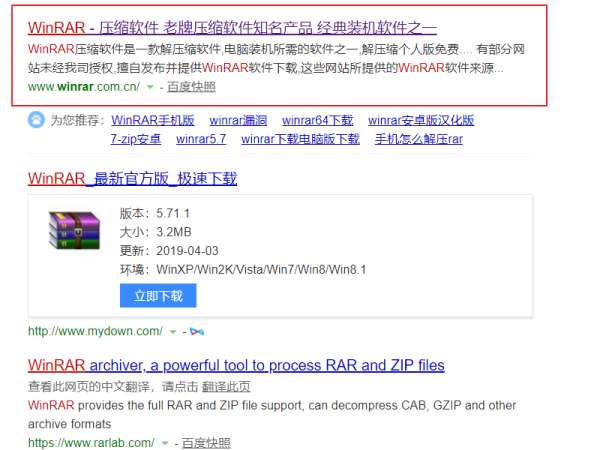The width and height of the screenshot is (600, 450).
Task: Expand dropdown arrow next to rarlab.com URL
Action: pyautogui.click(x=165, y=443)
